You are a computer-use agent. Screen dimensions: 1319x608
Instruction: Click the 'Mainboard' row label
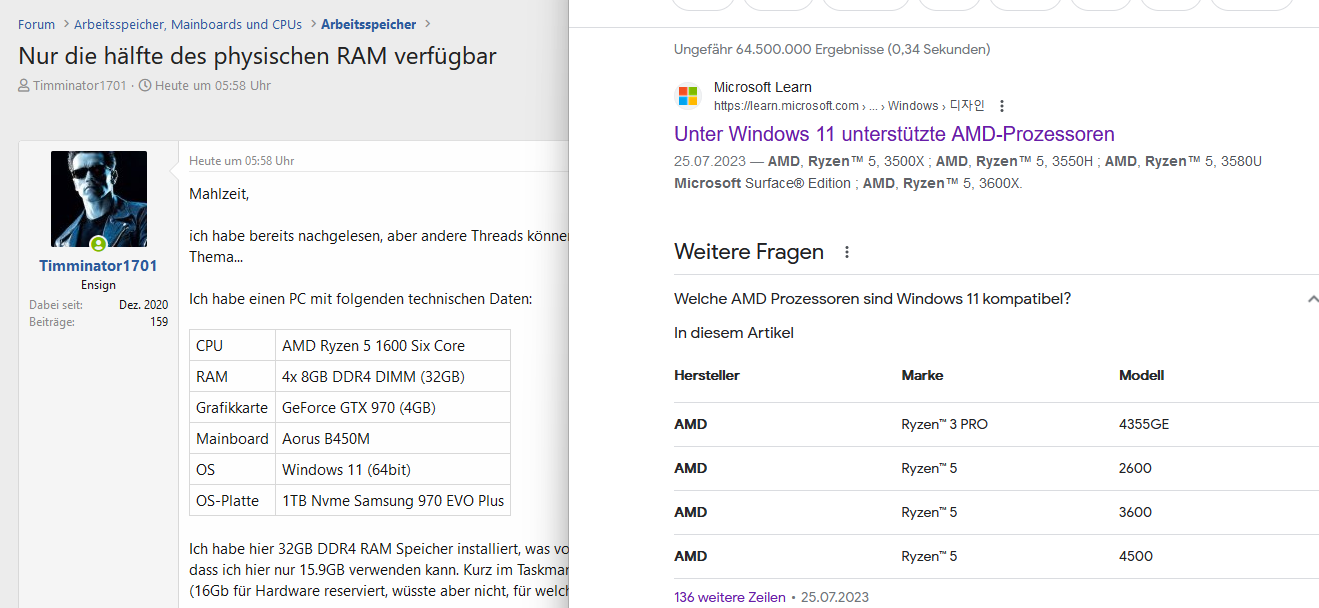pyautogui.click(x=232, y=438)
